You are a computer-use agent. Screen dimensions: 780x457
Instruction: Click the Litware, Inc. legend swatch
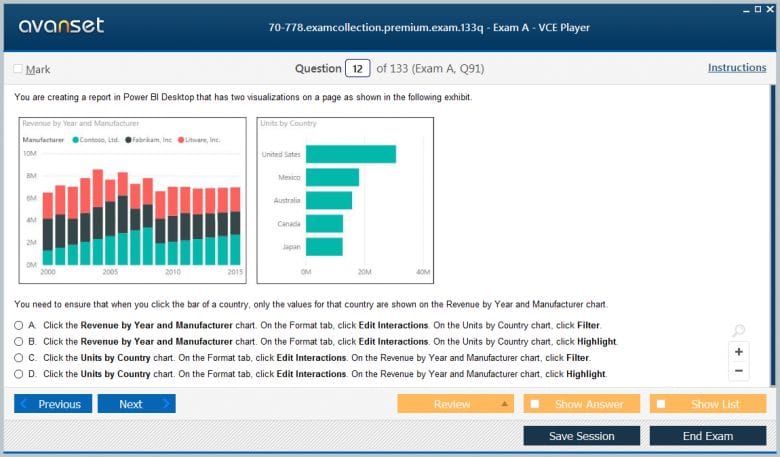coord(181,140)
